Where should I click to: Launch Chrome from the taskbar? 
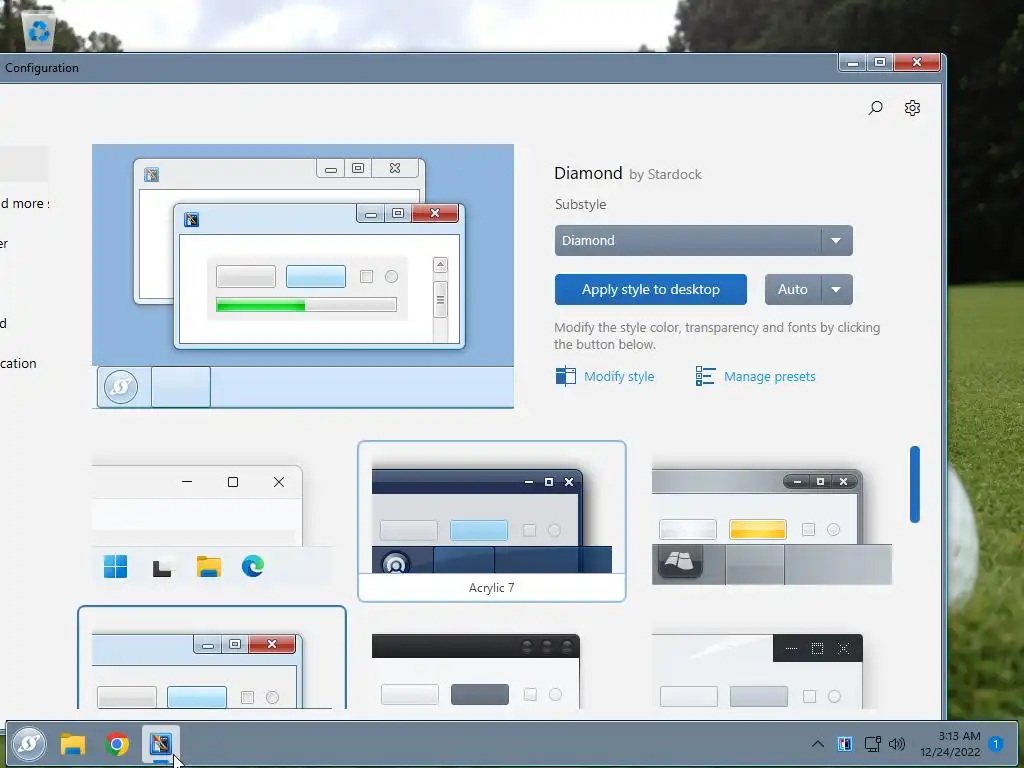(117, 744)
